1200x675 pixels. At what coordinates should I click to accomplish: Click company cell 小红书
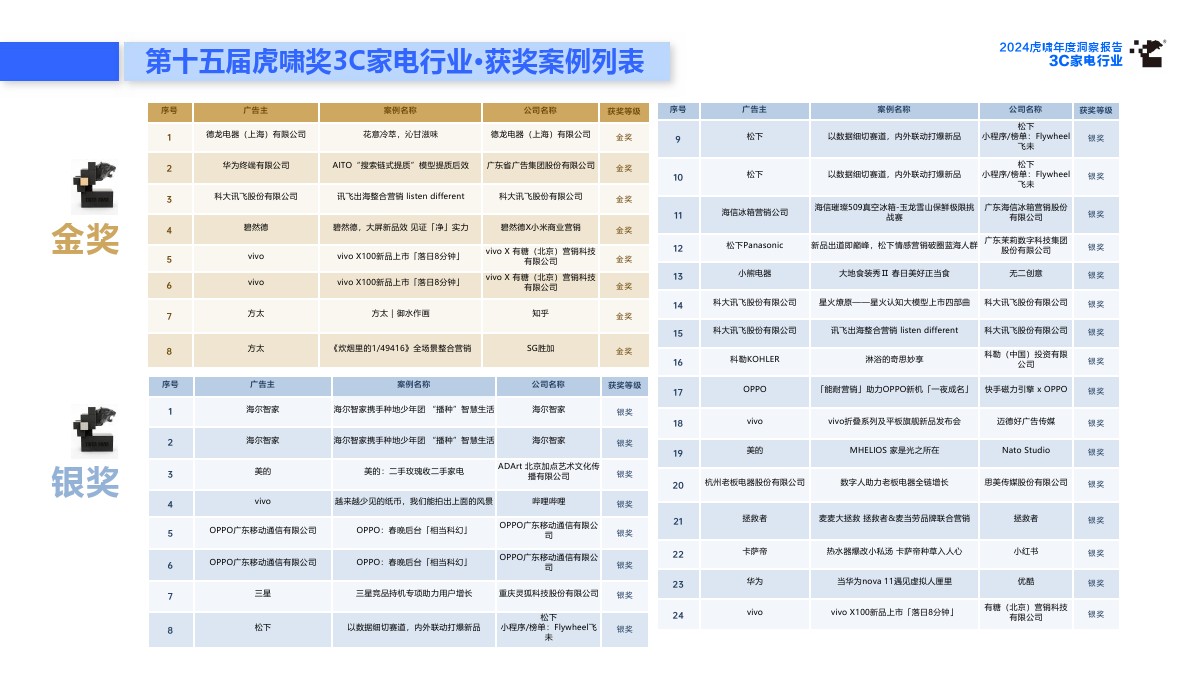pyautogui.click(x=1025, y=551)
